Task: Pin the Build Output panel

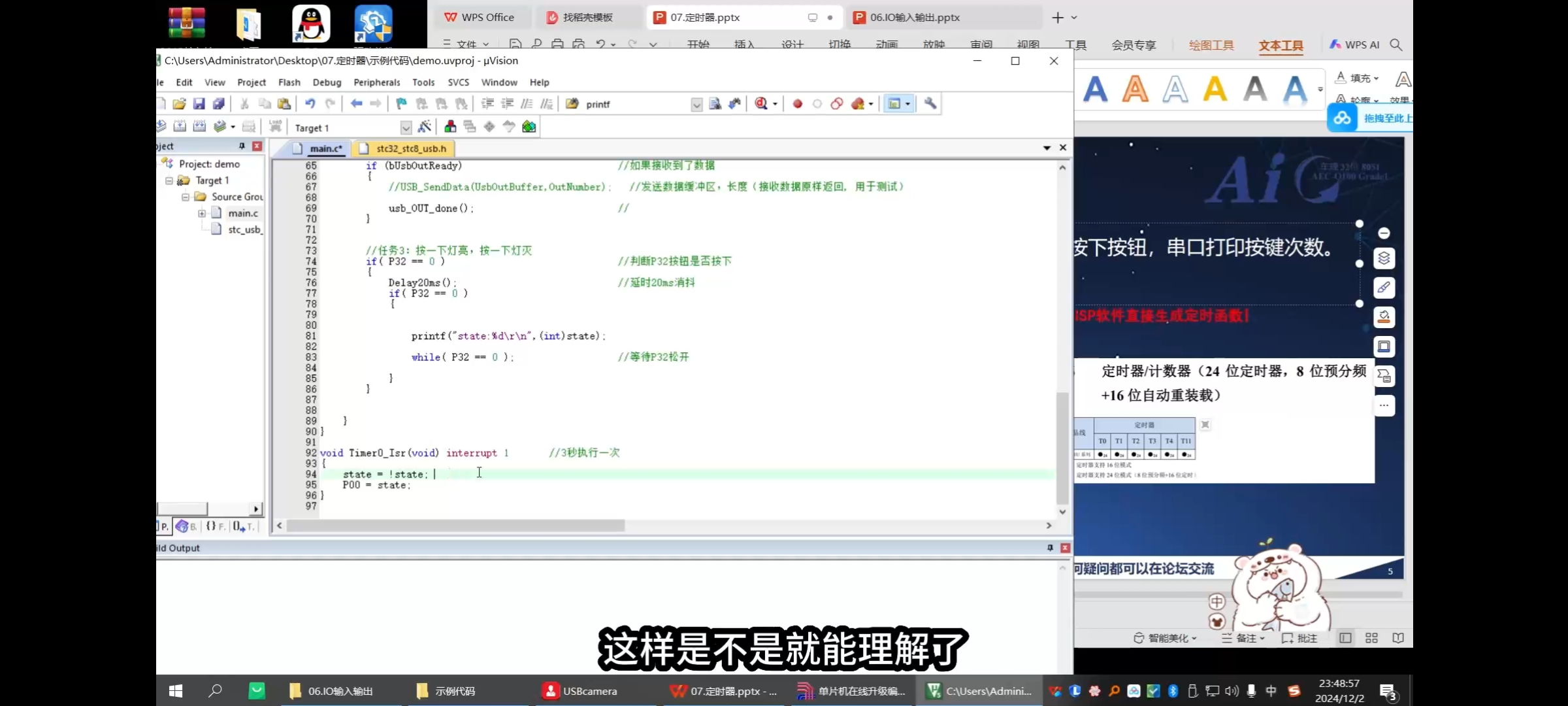Action: tap(1050, 548)
